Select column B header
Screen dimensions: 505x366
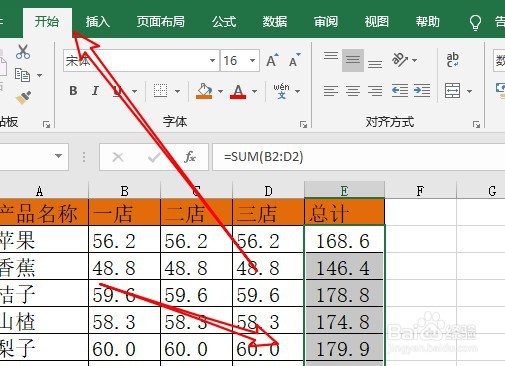(x=124, y=190)
